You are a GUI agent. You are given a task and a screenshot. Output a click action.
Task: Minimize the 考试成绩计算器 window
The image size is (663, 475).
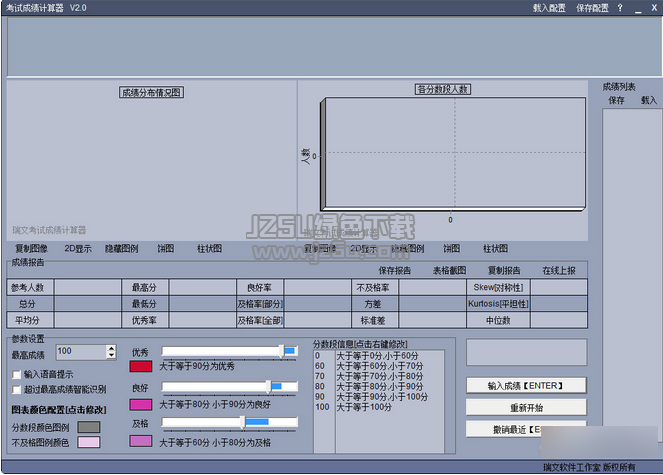pyautogui.click(x=638, y=8)
